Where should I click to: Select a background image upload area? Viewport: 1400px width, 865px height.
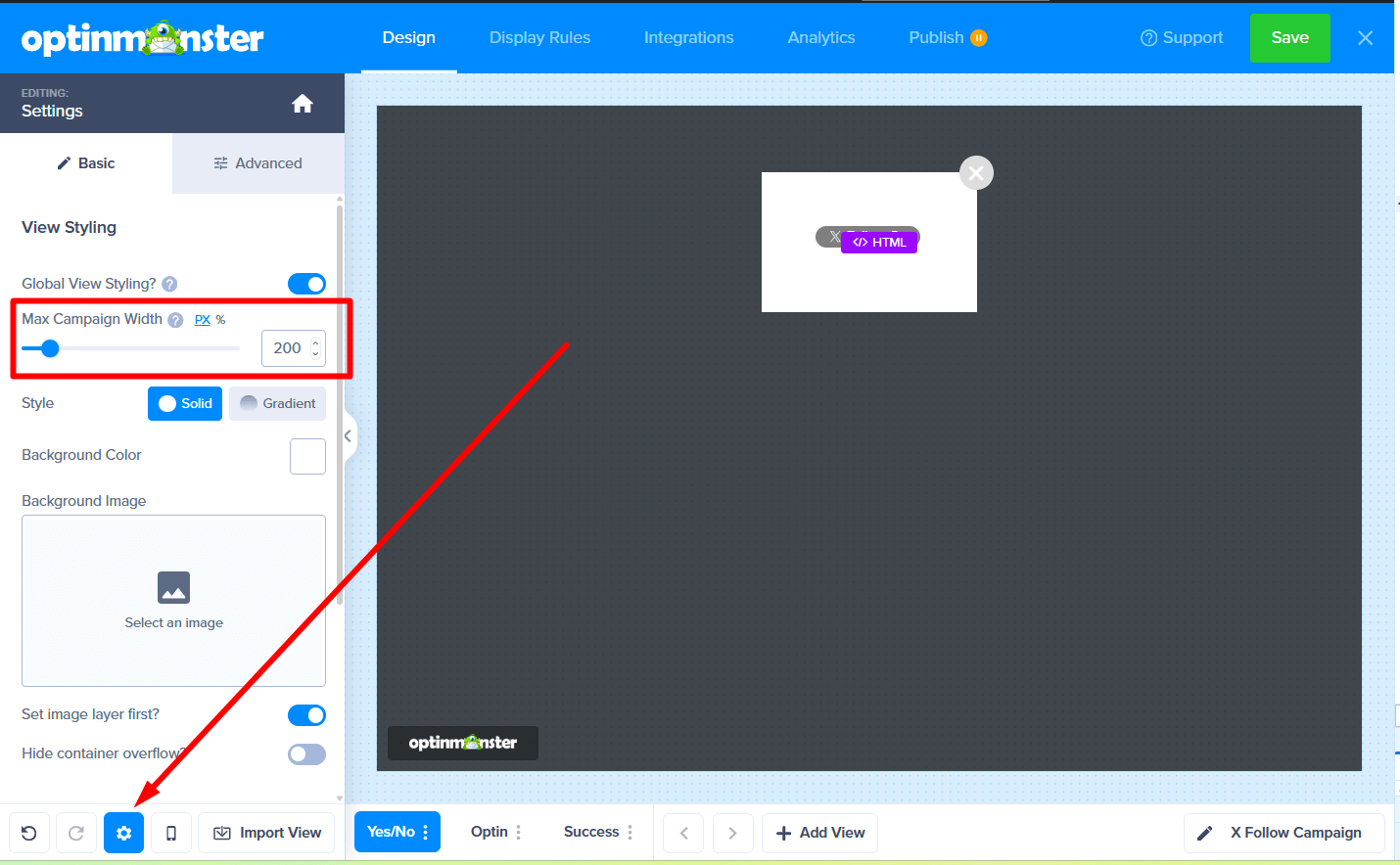(x=173, y=601)
